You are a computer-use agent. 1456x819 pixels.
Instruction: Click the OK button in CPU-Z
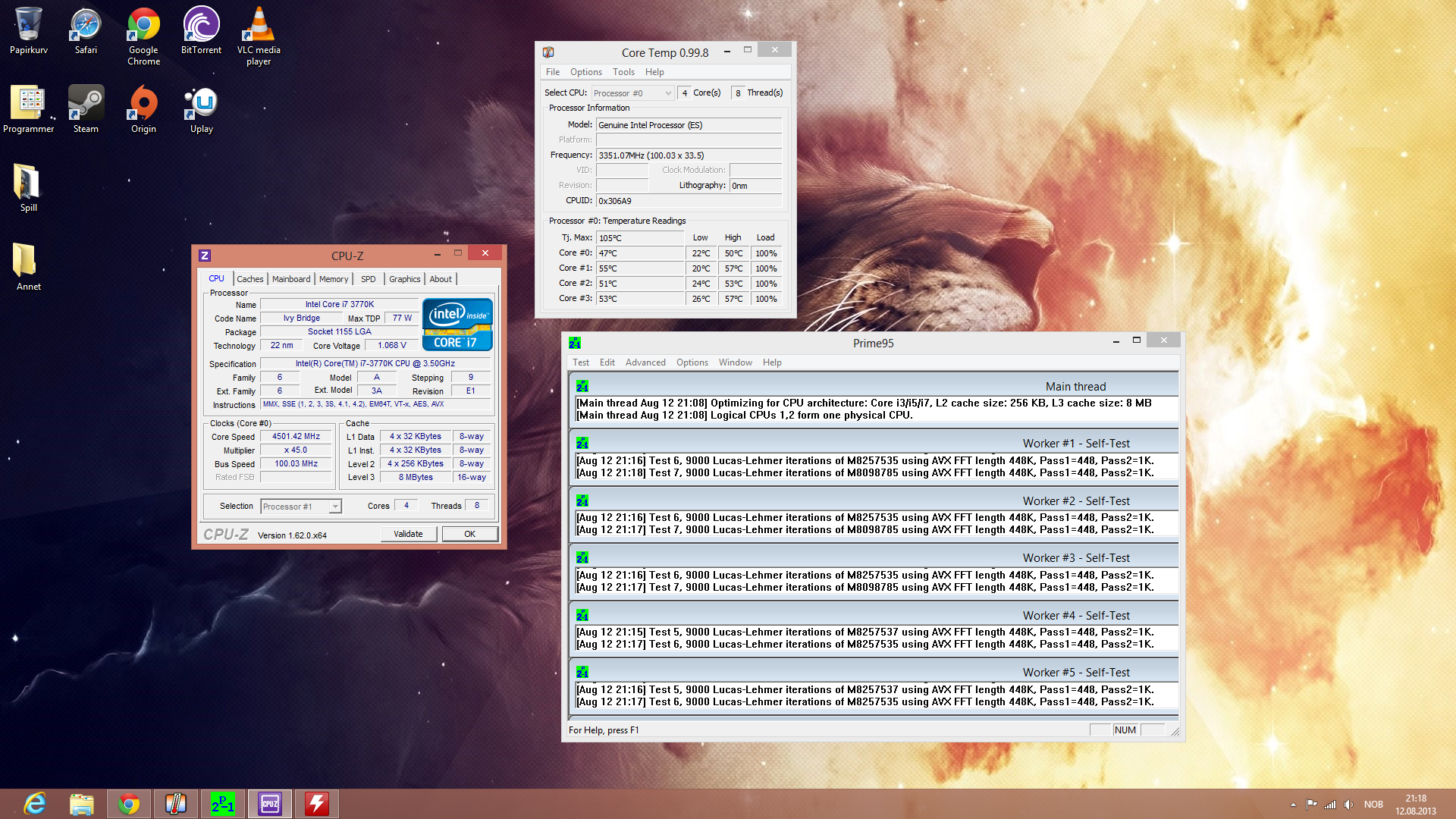470,534
